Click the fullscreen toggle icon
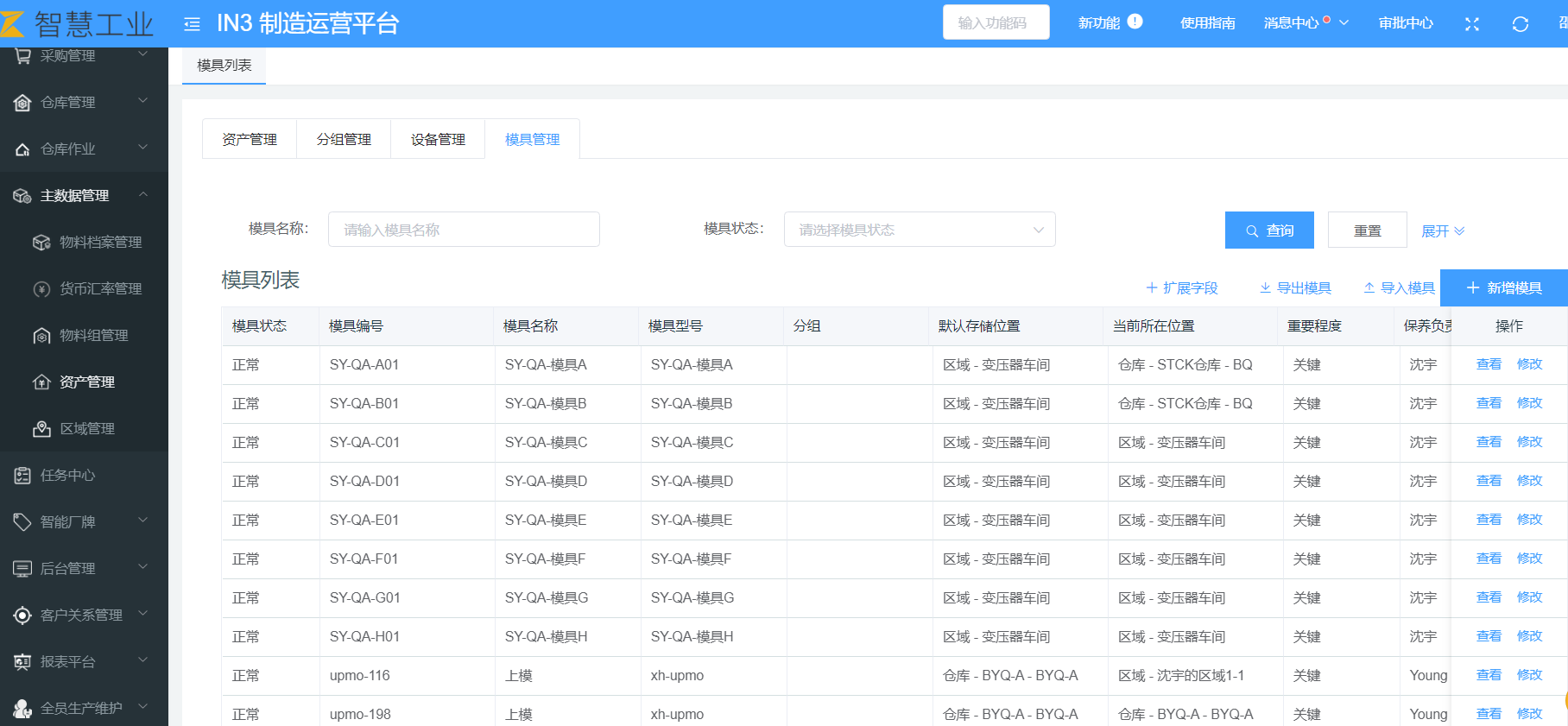 point(1472,24)
